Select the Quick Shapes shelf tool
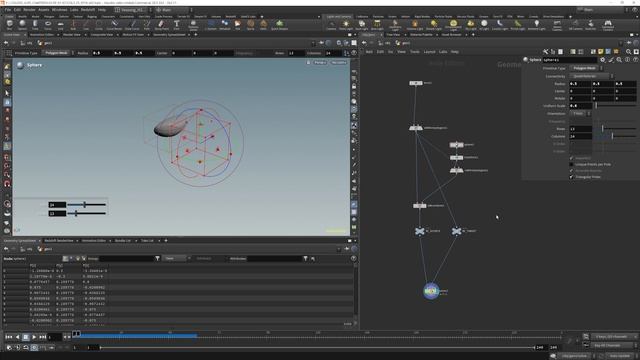The width and height of the screenshot is (640, 360). pos(279,25)
